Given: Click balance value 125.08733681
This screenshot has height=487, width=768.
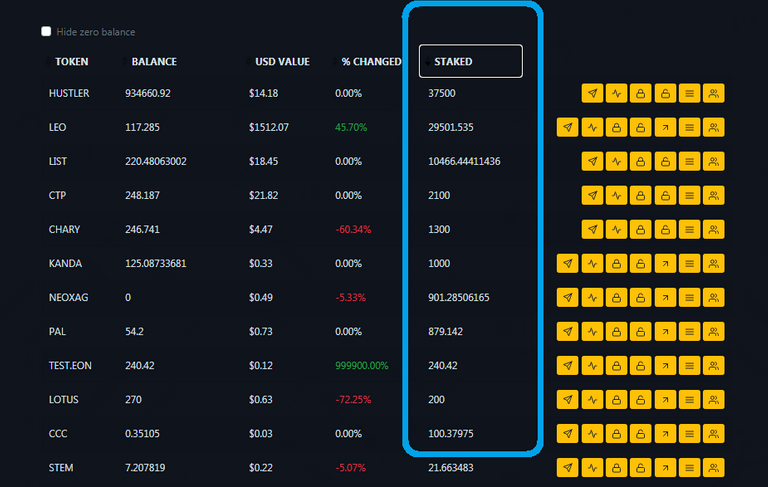Looking at the screenshot, I should [x=156, y=264].
